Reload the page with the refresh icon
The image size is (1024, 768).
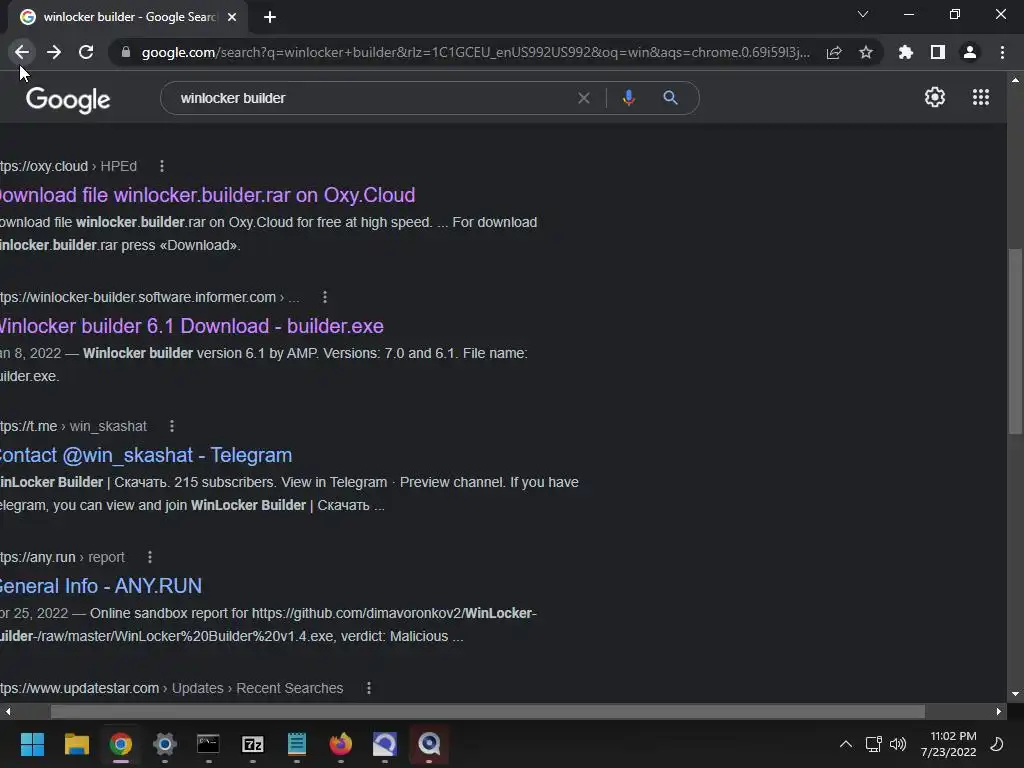(x=86, y=52)
